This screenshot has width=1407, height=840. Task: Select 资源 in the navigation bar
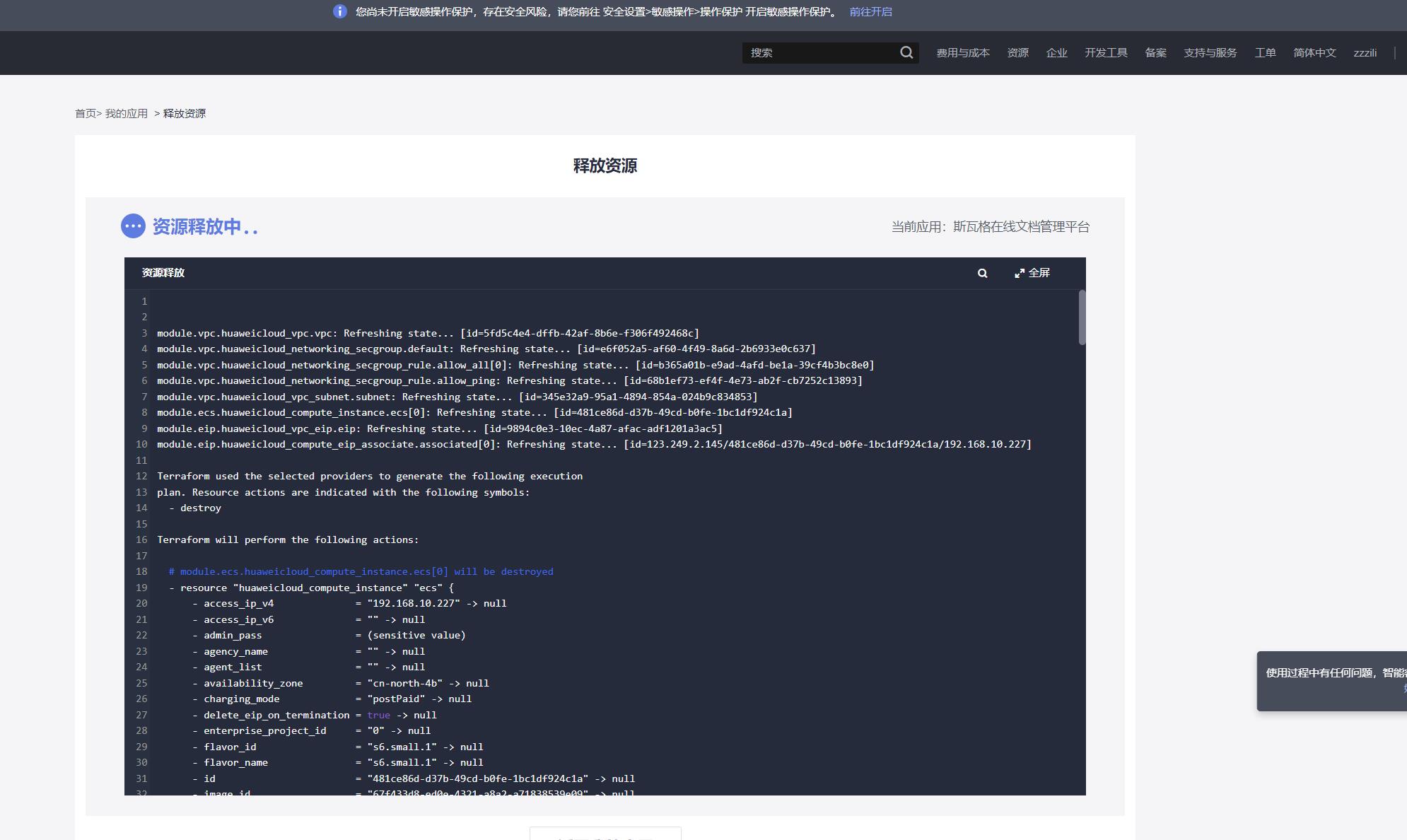[x=1018, y=52]
